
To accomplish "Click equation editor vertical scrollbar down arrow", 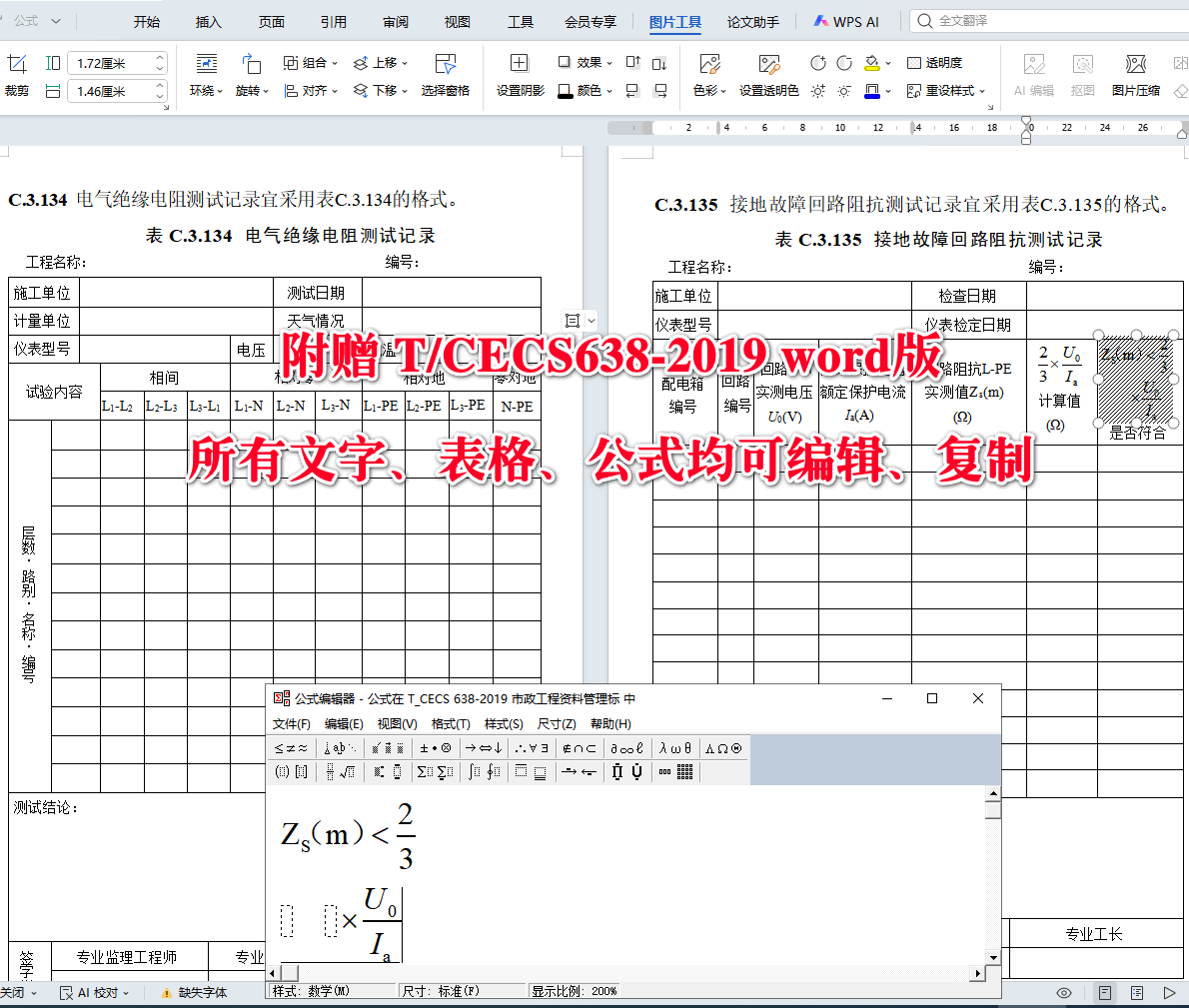I will click(992, 957).
